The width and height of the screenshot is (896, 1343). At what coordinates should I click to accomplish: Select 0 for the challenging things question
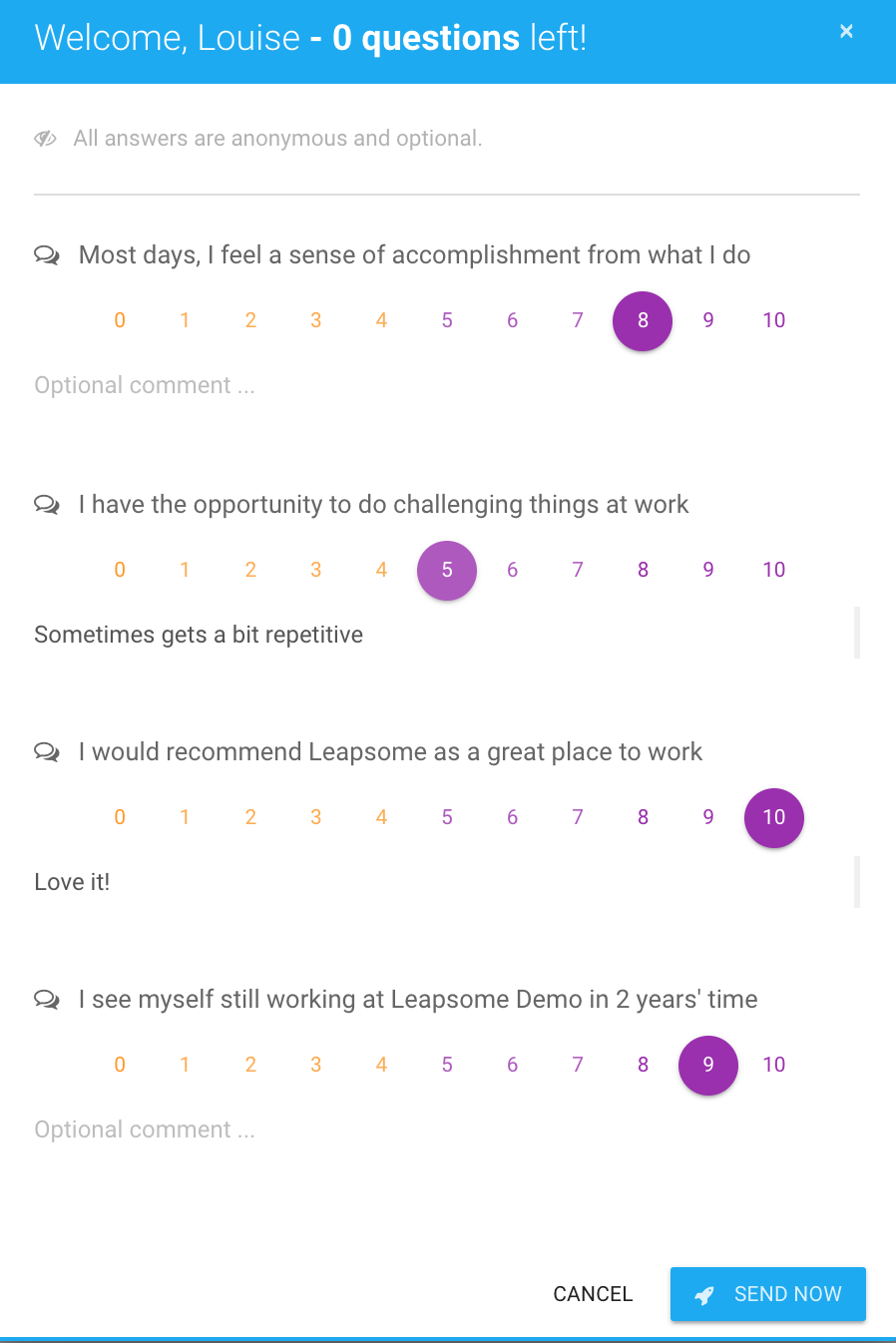point(120,570)
